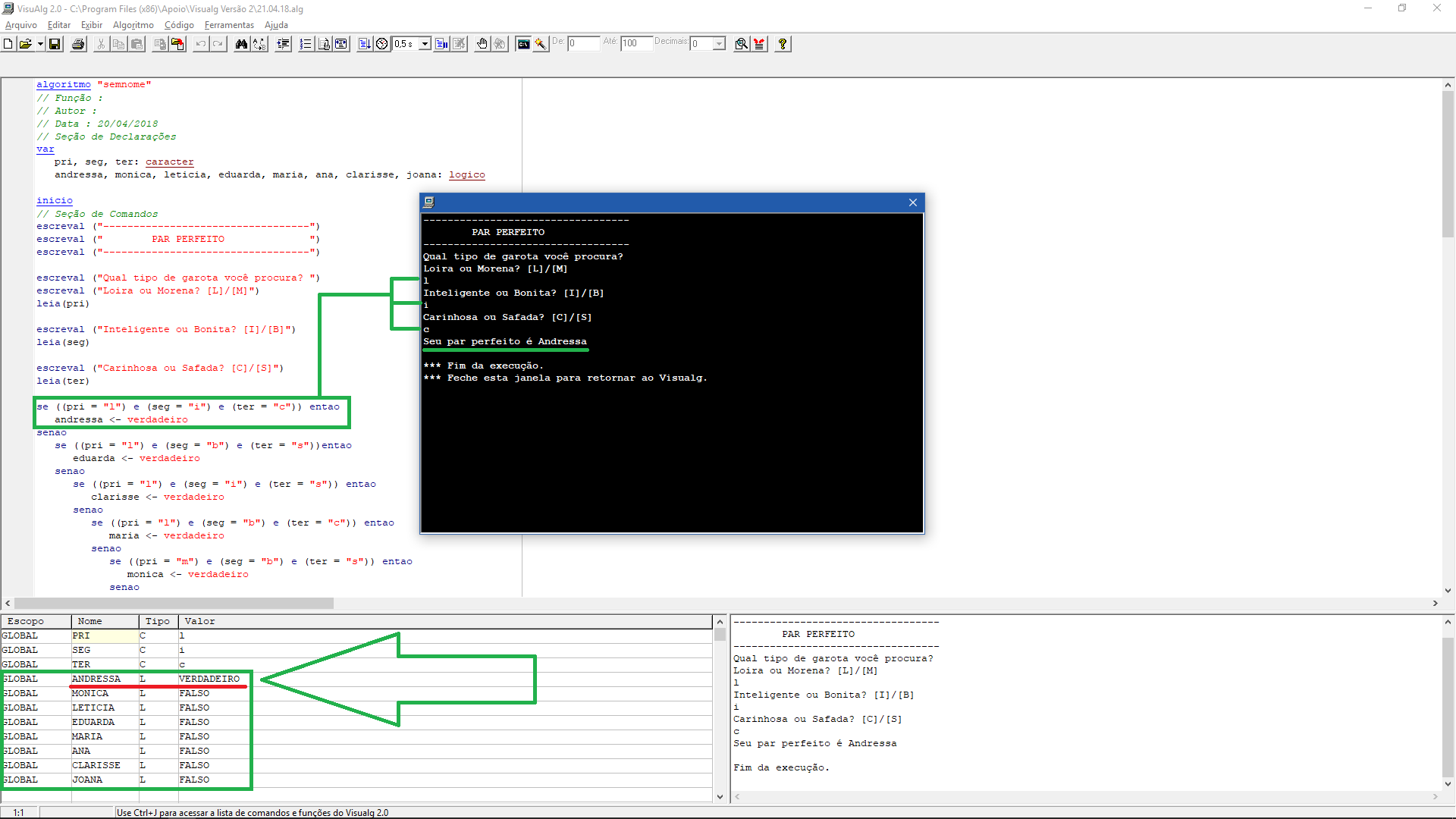Click the 'leia(pri)' line in the code

(63, 304)
